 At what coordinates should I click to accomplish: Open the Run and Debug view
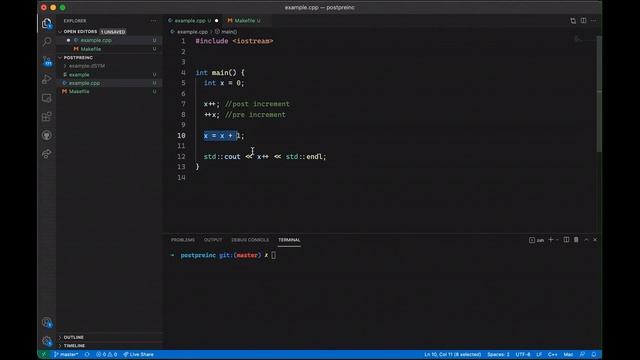point(47,79)
